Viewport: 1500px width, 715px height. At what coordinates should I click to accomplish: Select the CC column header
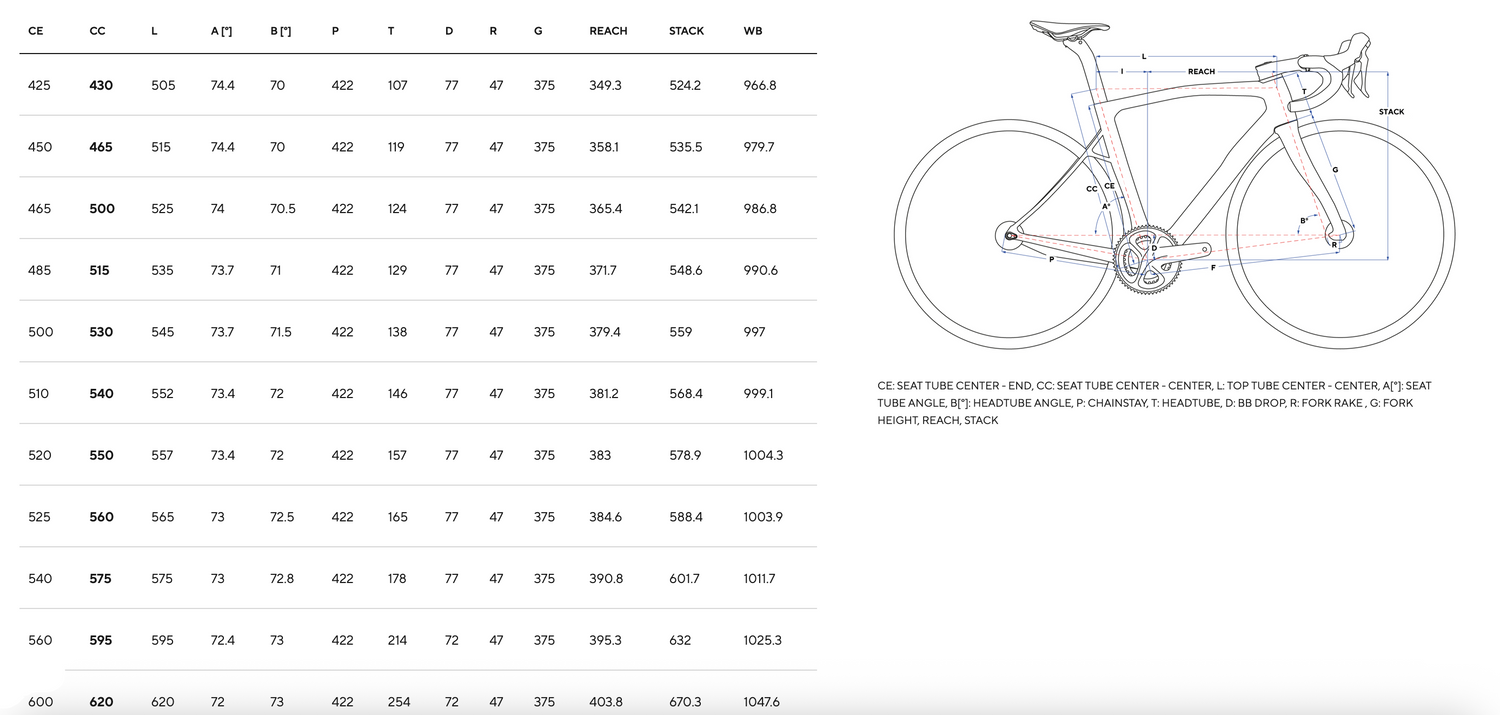tap(97, 31)
